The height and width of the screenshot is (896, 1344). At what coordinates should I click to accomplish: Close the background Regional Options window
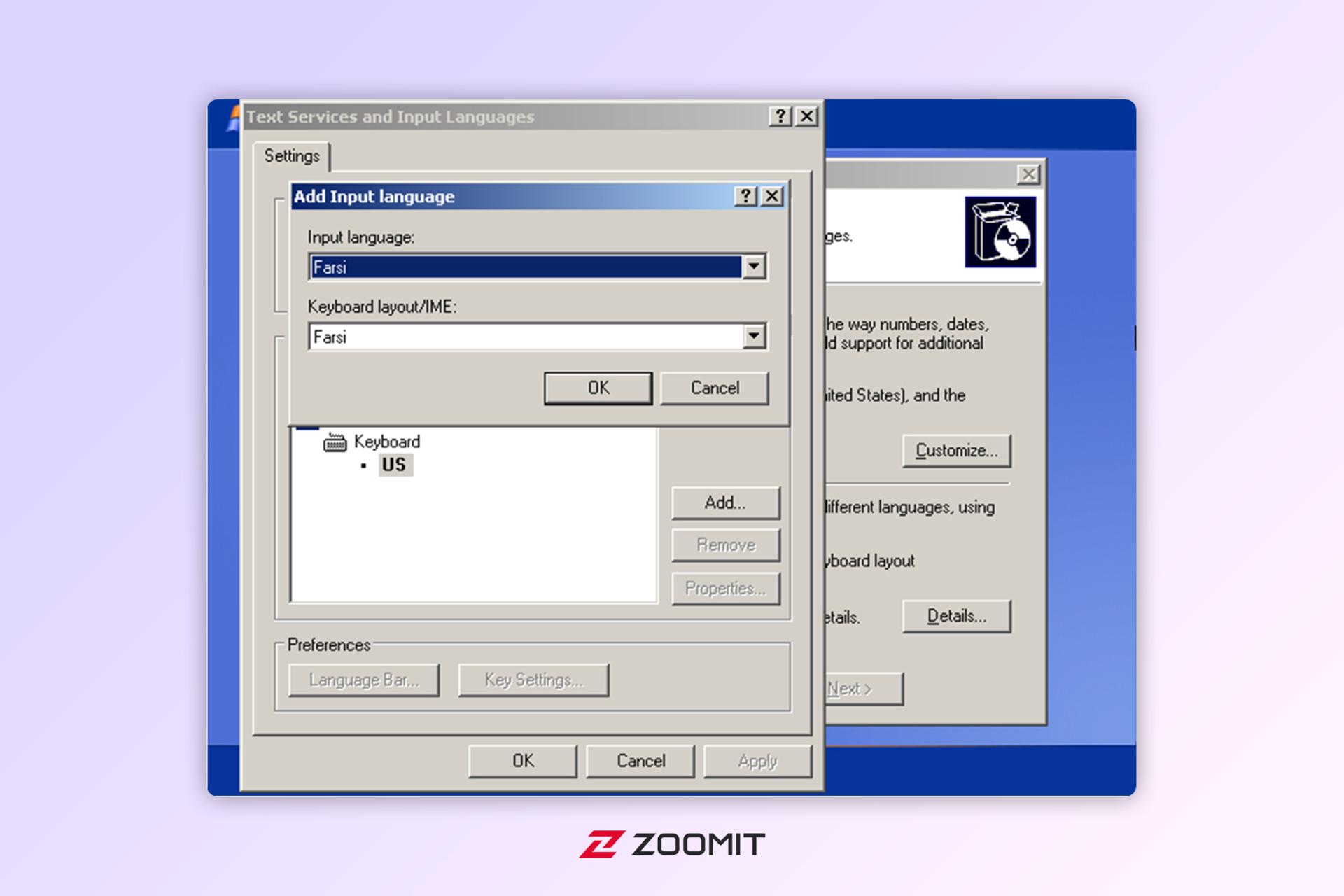coord(1028,174)
